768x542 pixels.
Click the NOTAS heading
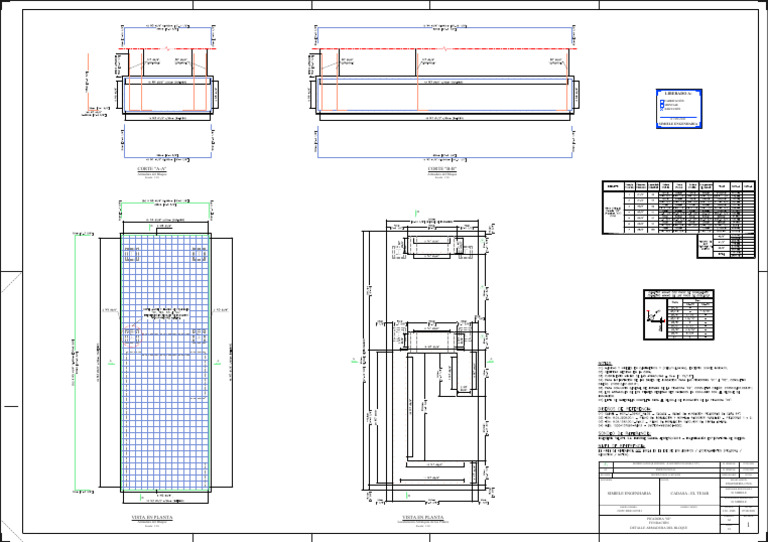click(605, 363)
